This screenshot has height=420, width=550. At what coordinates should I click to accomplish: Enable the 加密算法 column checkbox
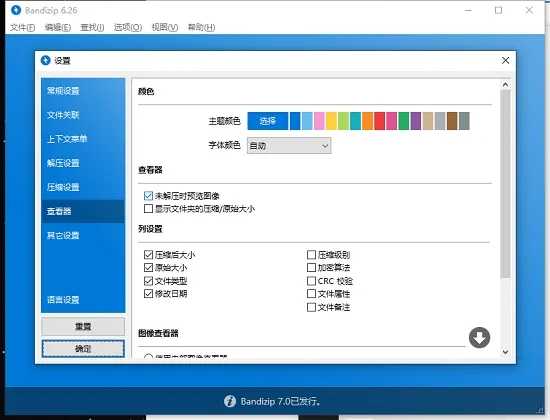[311, 268]
